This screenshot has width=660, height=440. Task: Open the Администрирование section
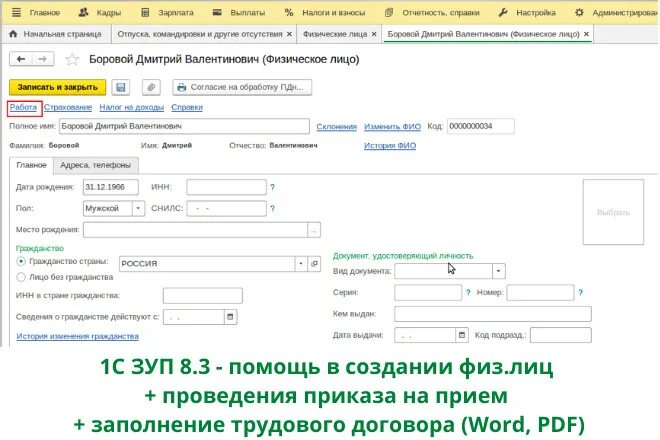click(617, 13)
